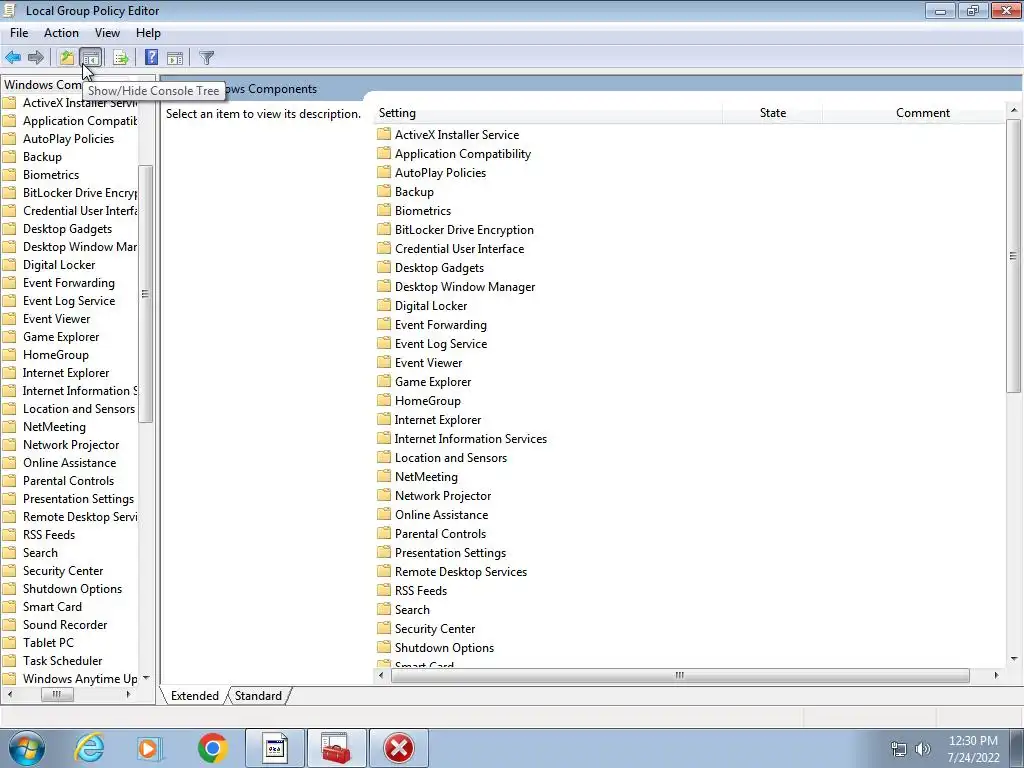Open the File menu

point(19,33)
